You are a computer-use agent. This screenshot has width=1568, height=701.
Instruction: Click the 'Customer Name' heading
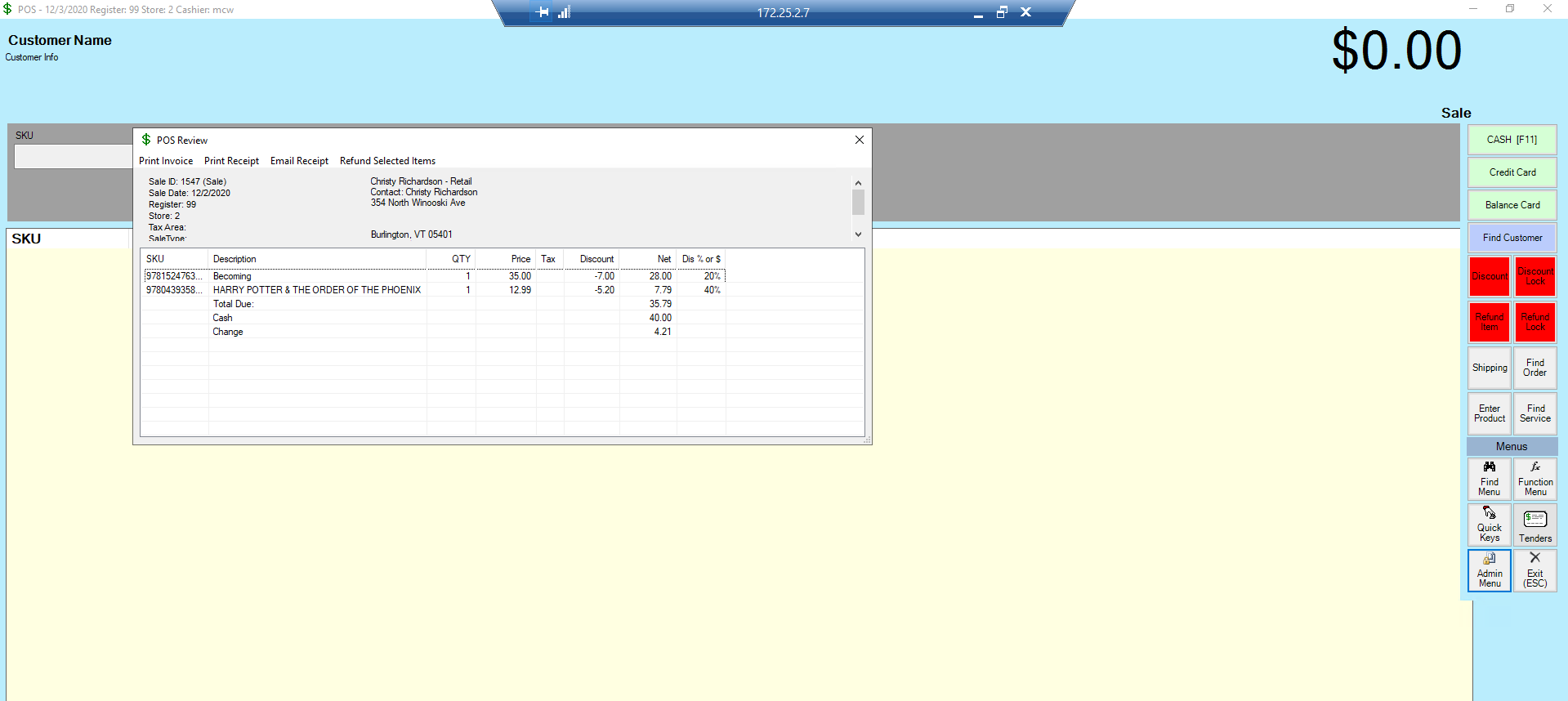point(60,40)
